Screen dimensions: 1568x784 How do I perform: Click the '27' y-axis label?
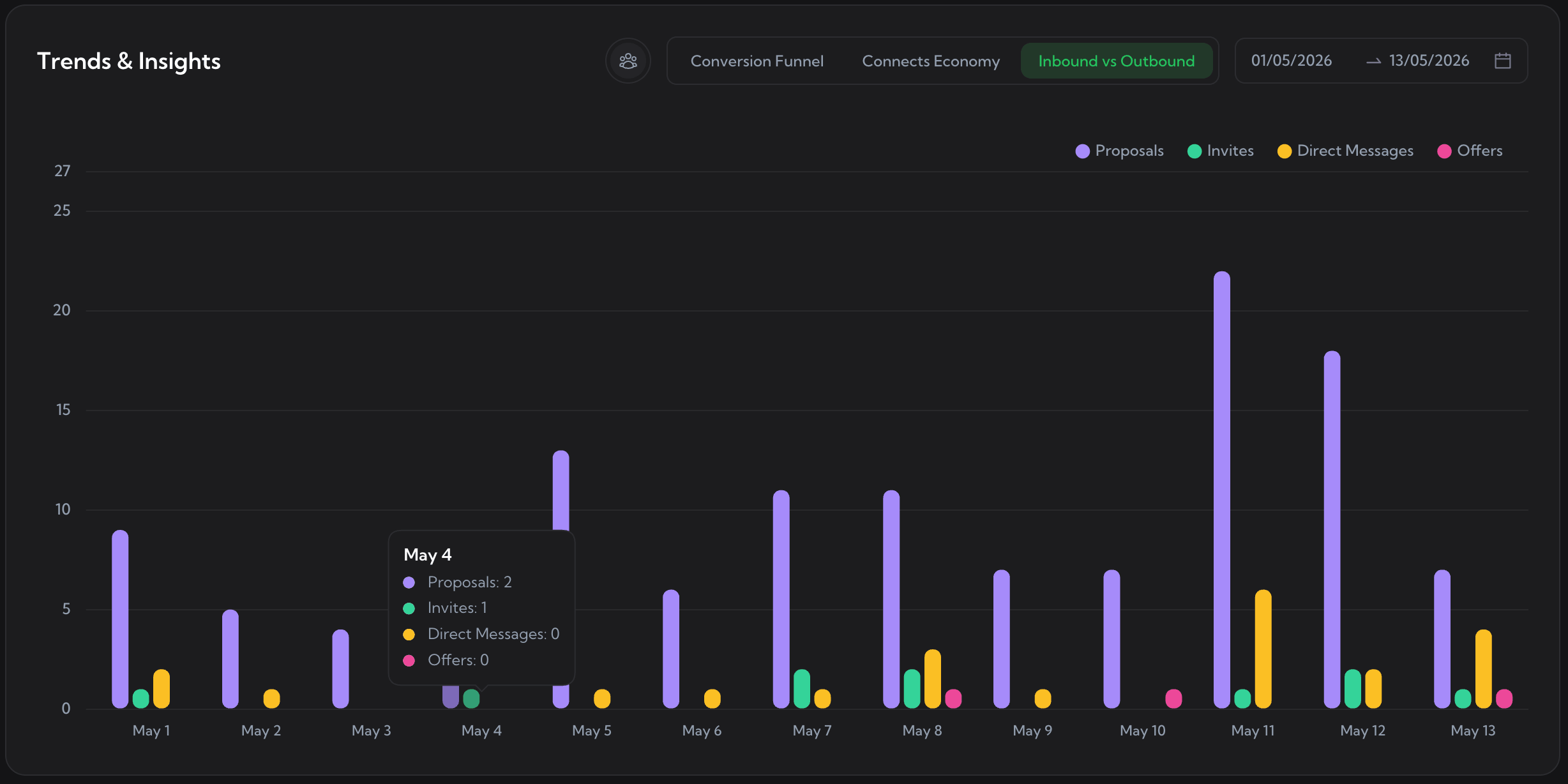point(63,171)
